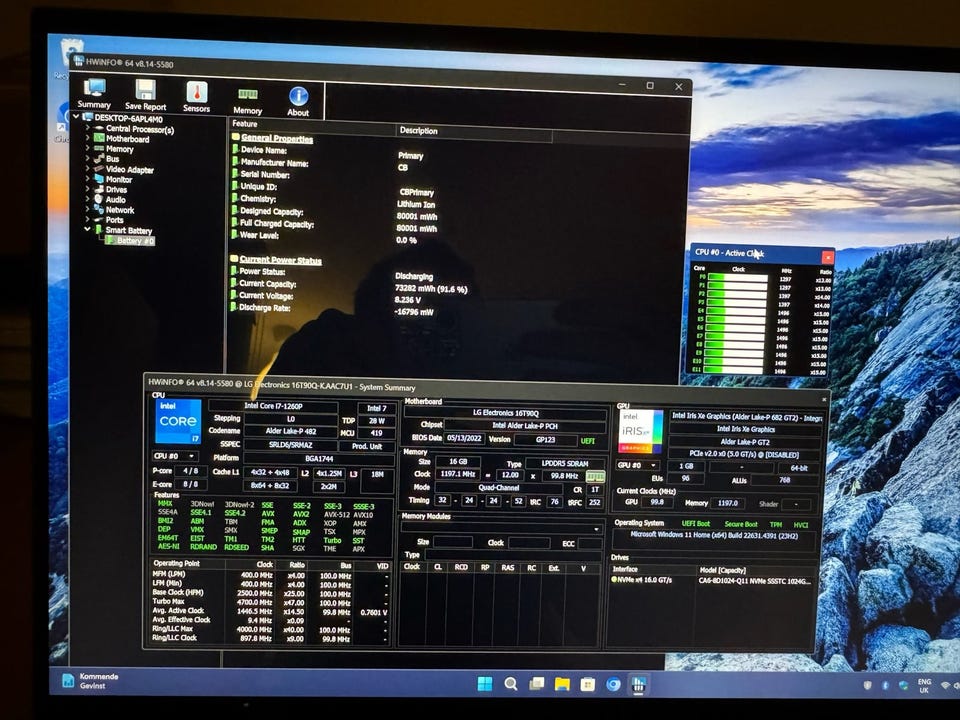Collapse the Smart Battery node
Image resolution: width=960 pixels, height=720 pixels.
(88, 229)
